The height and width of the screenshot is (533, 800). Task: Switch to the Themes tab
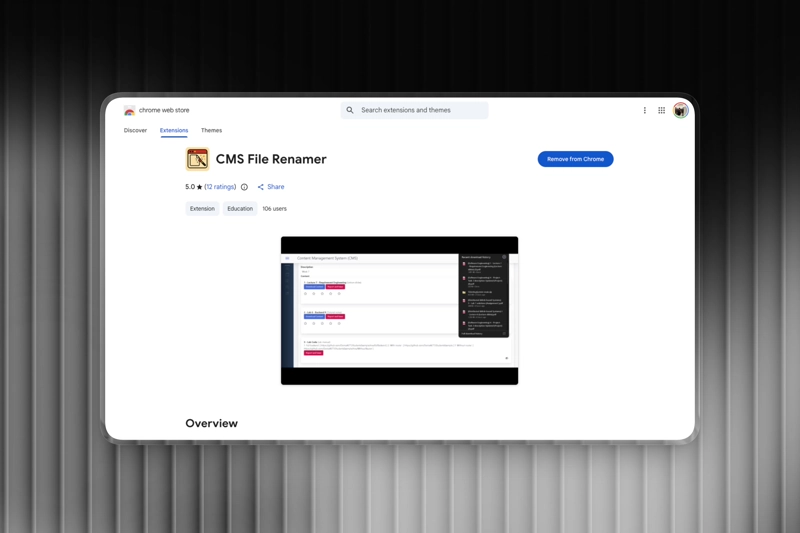pyautogui.click(x=211, y=131)
